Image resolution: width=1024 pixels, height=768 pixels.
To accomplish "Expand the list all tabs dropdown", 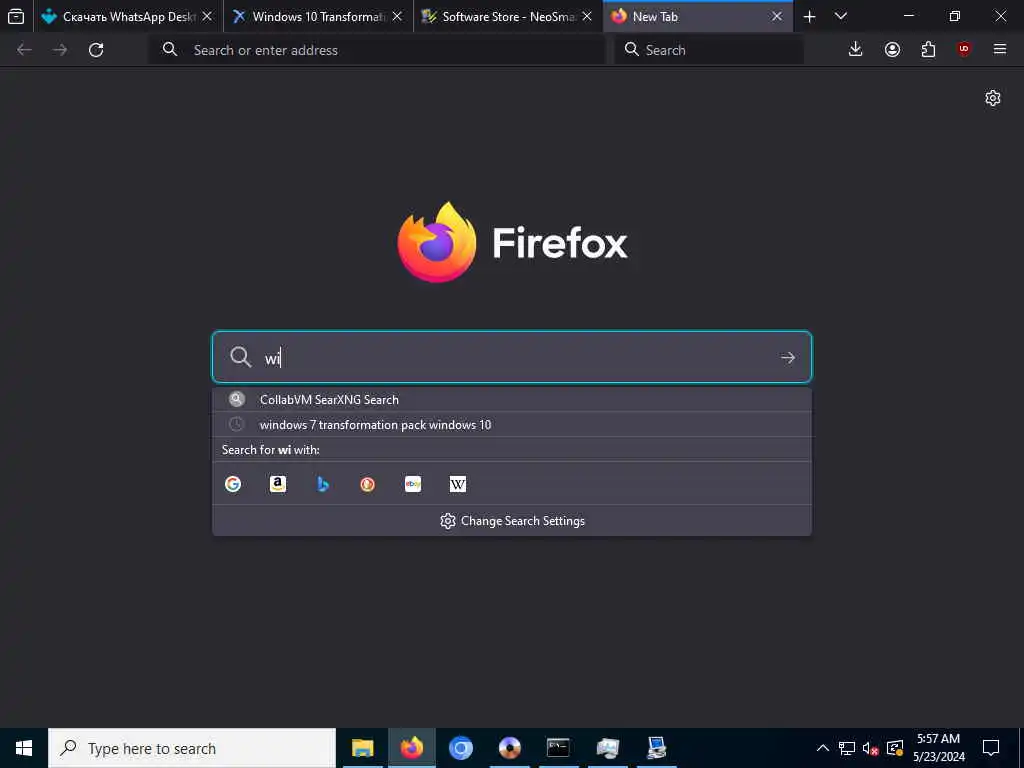I will pos(841,16).
